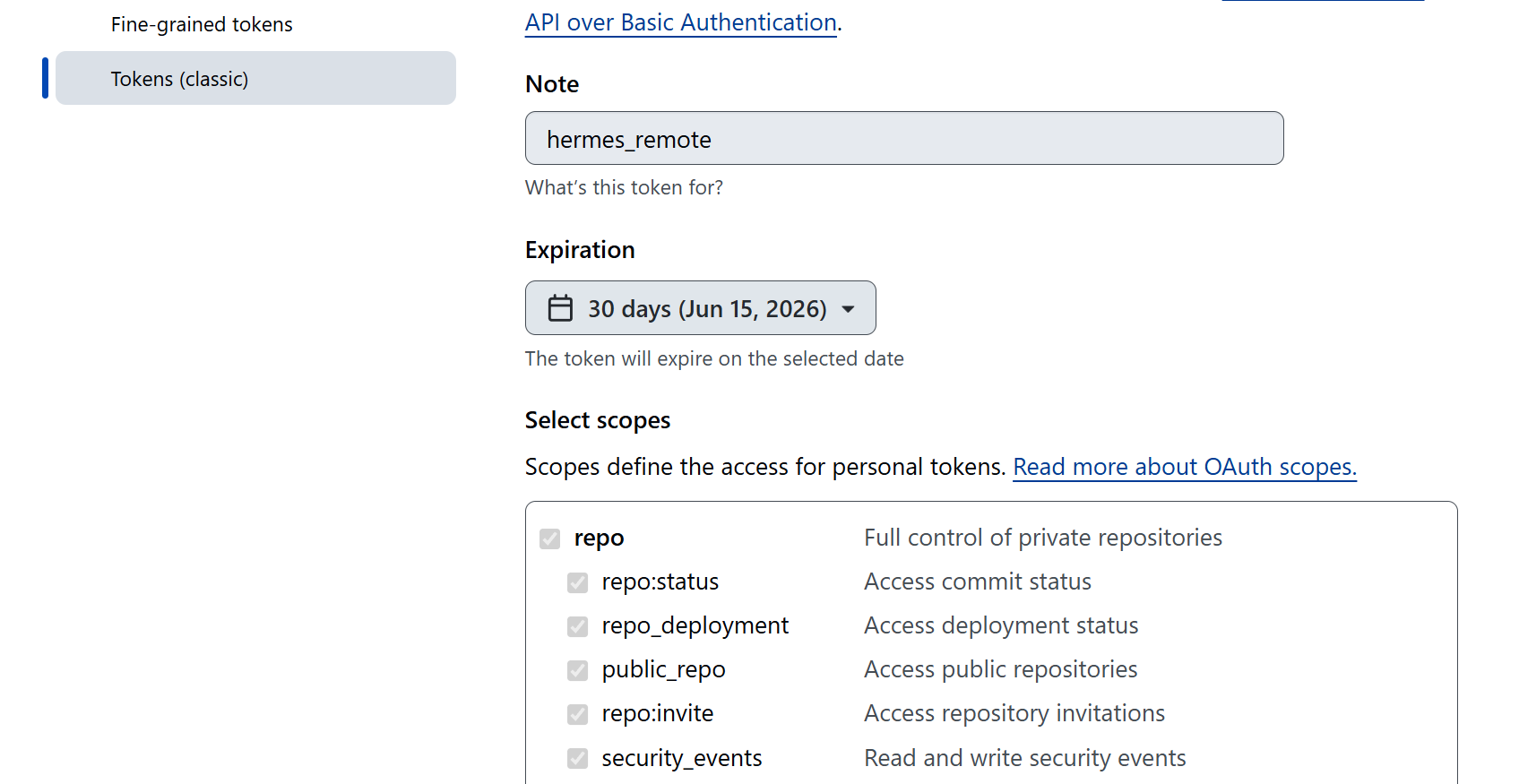Click the 'Select scopes' heading
1519x784 pixels.
(x=598, y=420)
